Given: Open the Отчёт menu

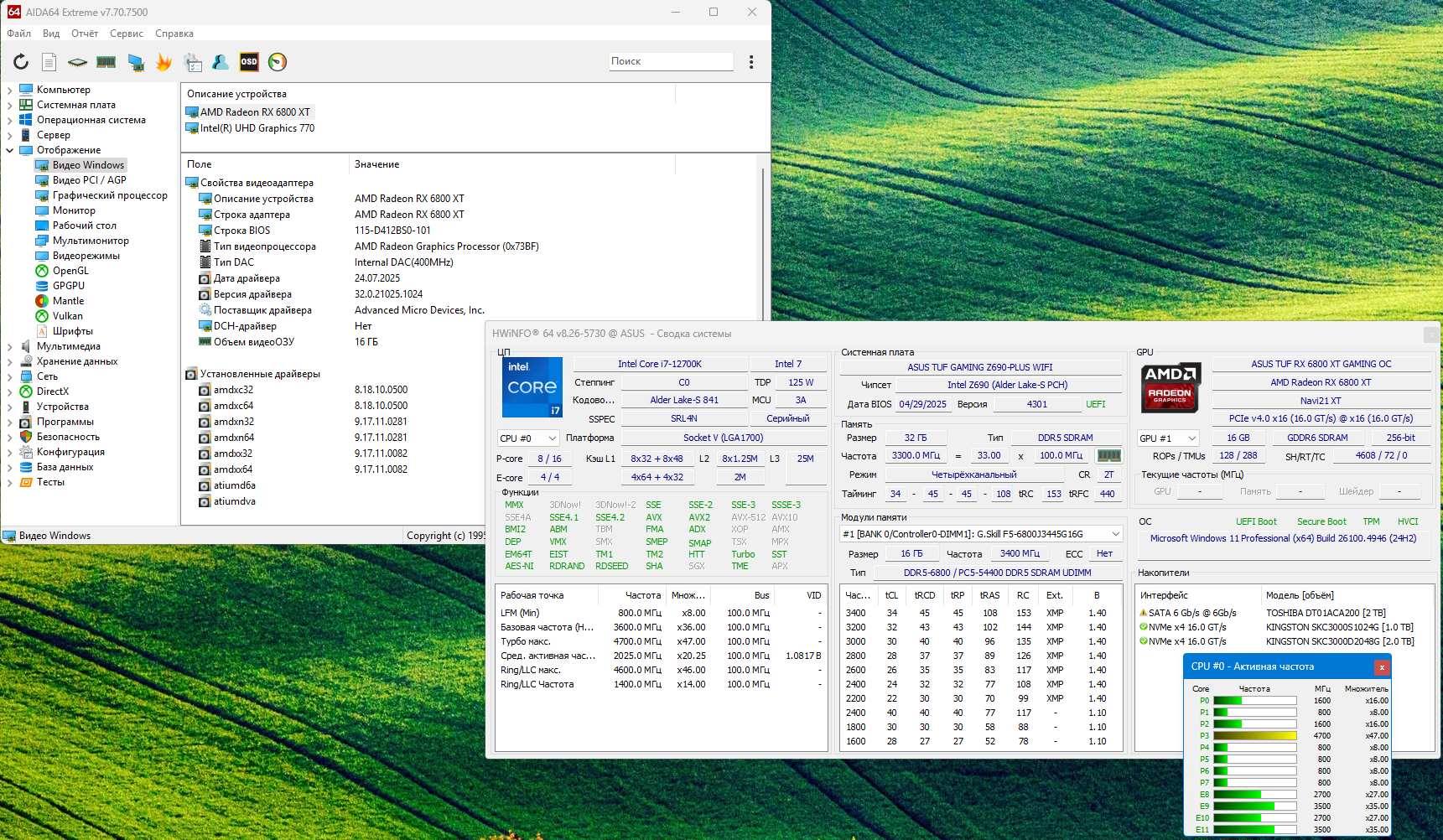Looking at the screenshot, I should tap(85, 34).
